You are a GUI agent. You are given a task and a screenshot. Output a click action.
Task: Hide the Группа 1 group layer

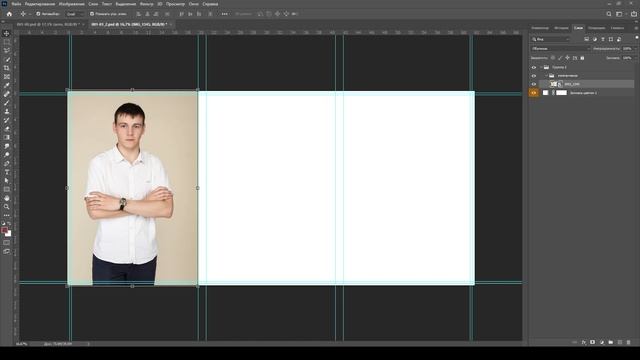[533, 67]
